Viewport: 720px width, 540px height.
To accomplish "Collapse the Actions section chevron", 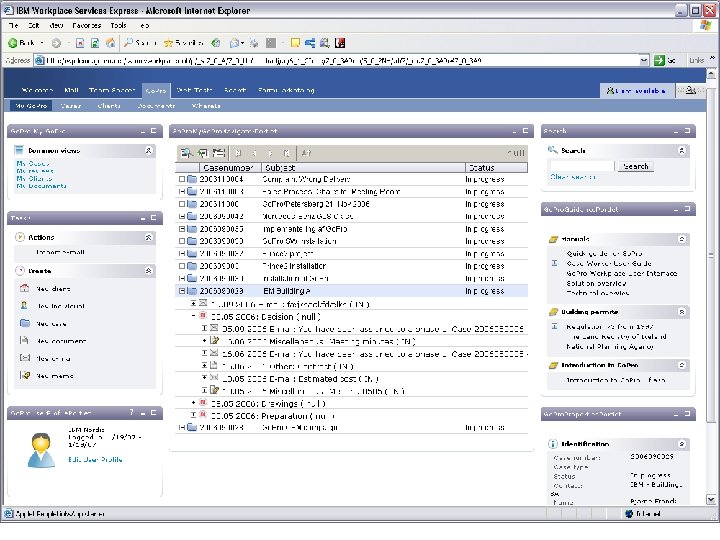I will [x=148, y=237].
